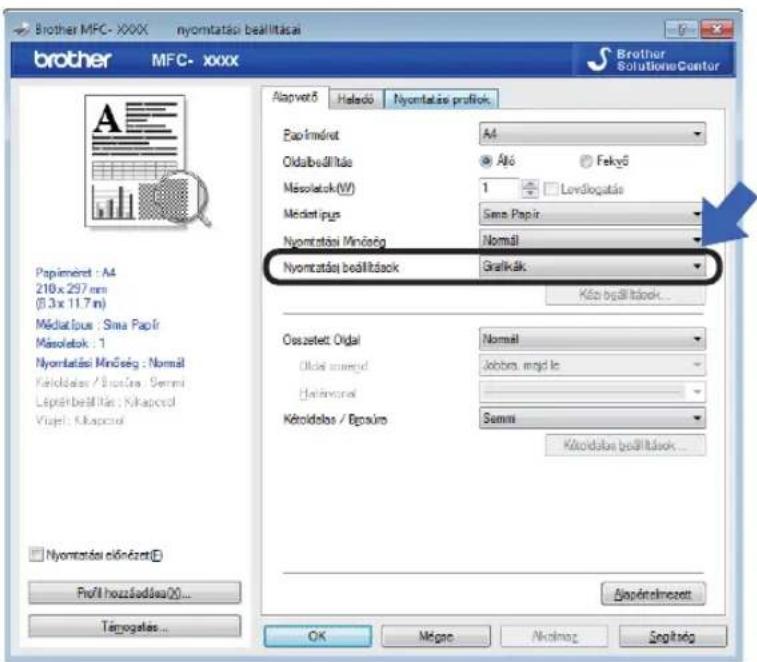757x662 pixels.
Task: Click the Másolatok : 1 summary text
Action: coord(70,343)
